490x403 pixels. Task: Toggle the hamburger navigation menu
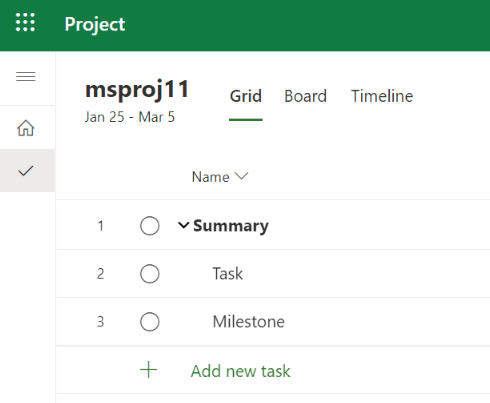pos(26,77)
